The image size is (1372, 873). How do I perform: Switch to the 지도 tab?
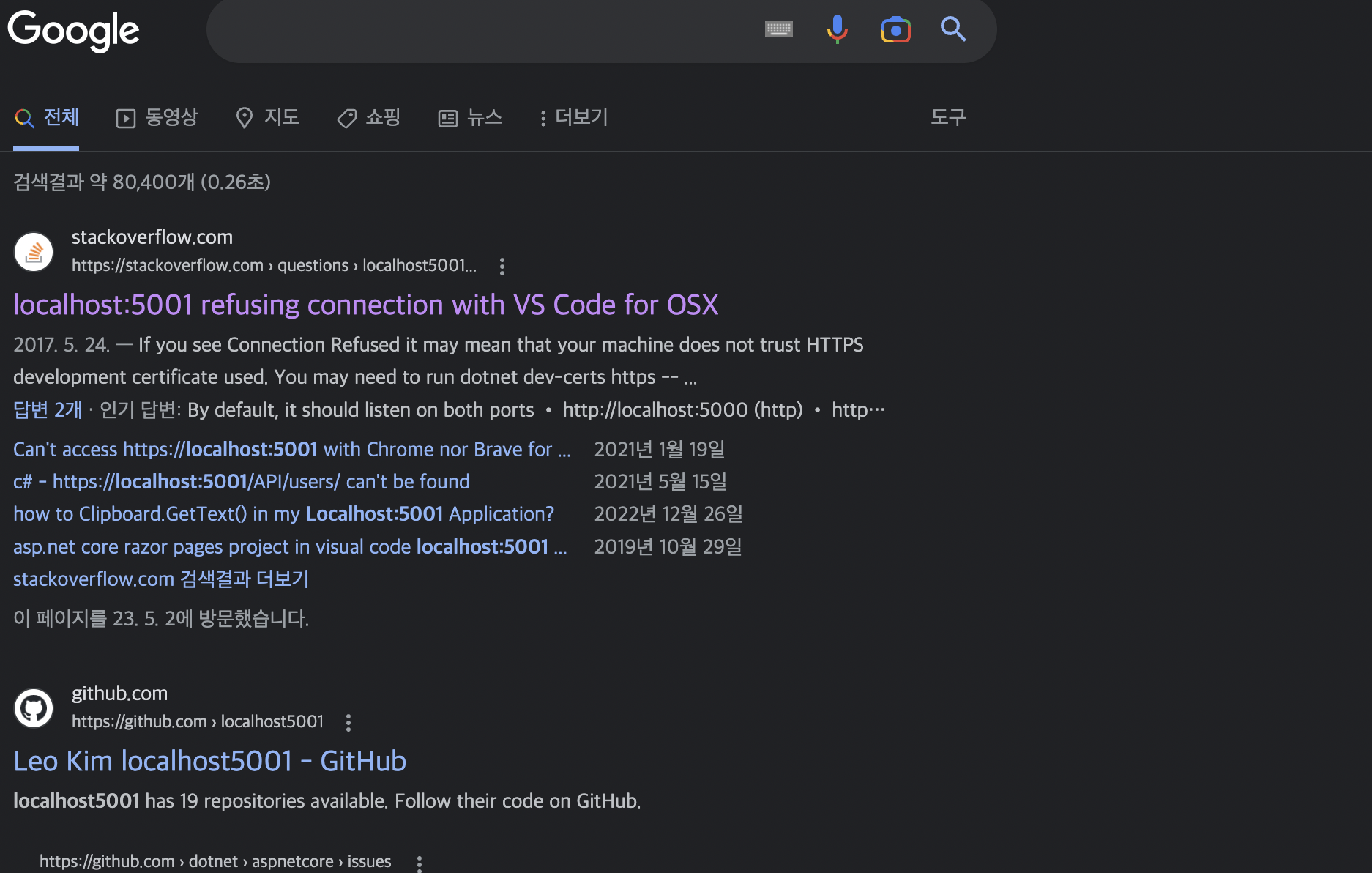tap(267, 117)
